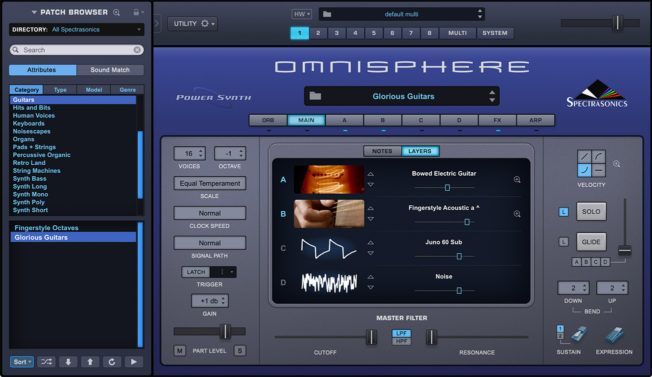Switch to the FX tab
652x377 pixels.
click(x=497, y=120)
